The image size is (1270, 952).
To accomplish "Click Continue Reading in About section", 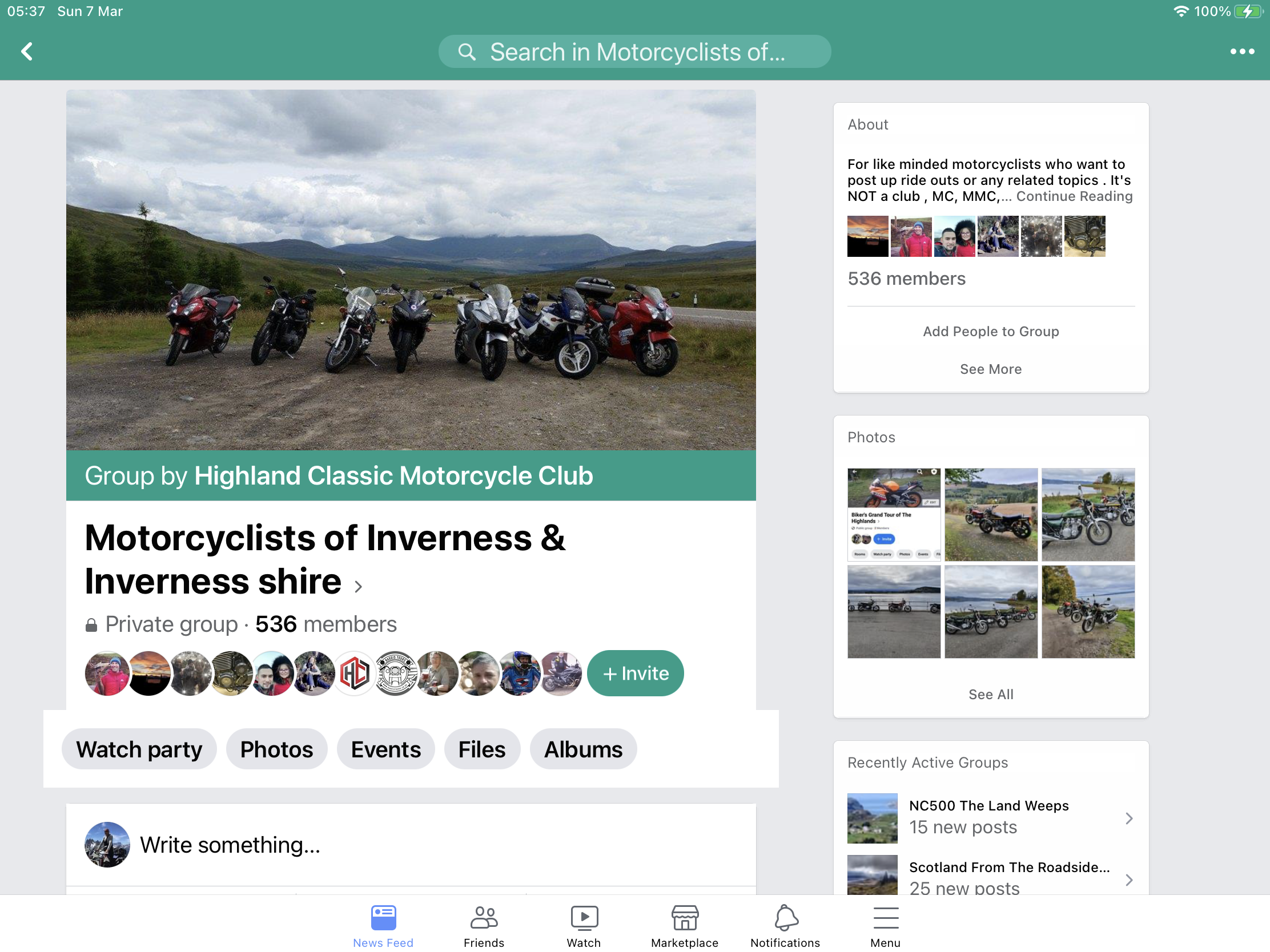I will (x=1074, y=196).
